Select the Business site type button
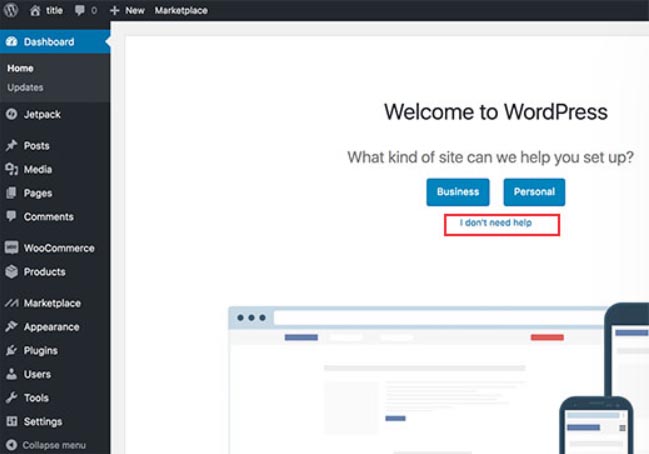Viewport: 649px width, 454px height. click(x=457, y=192)
